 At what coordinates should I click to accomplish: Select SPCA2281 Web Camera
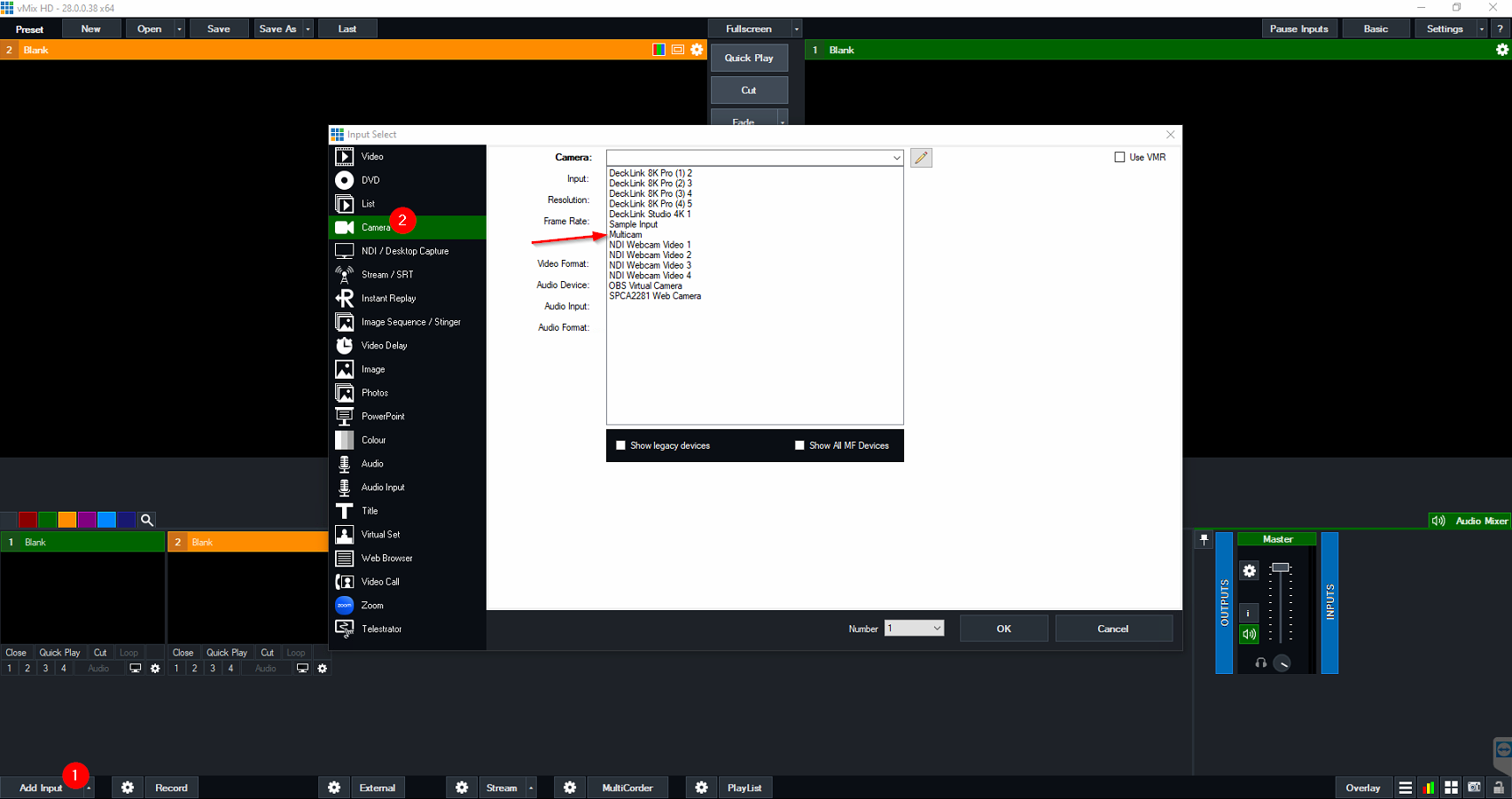(x=655, y=296)
